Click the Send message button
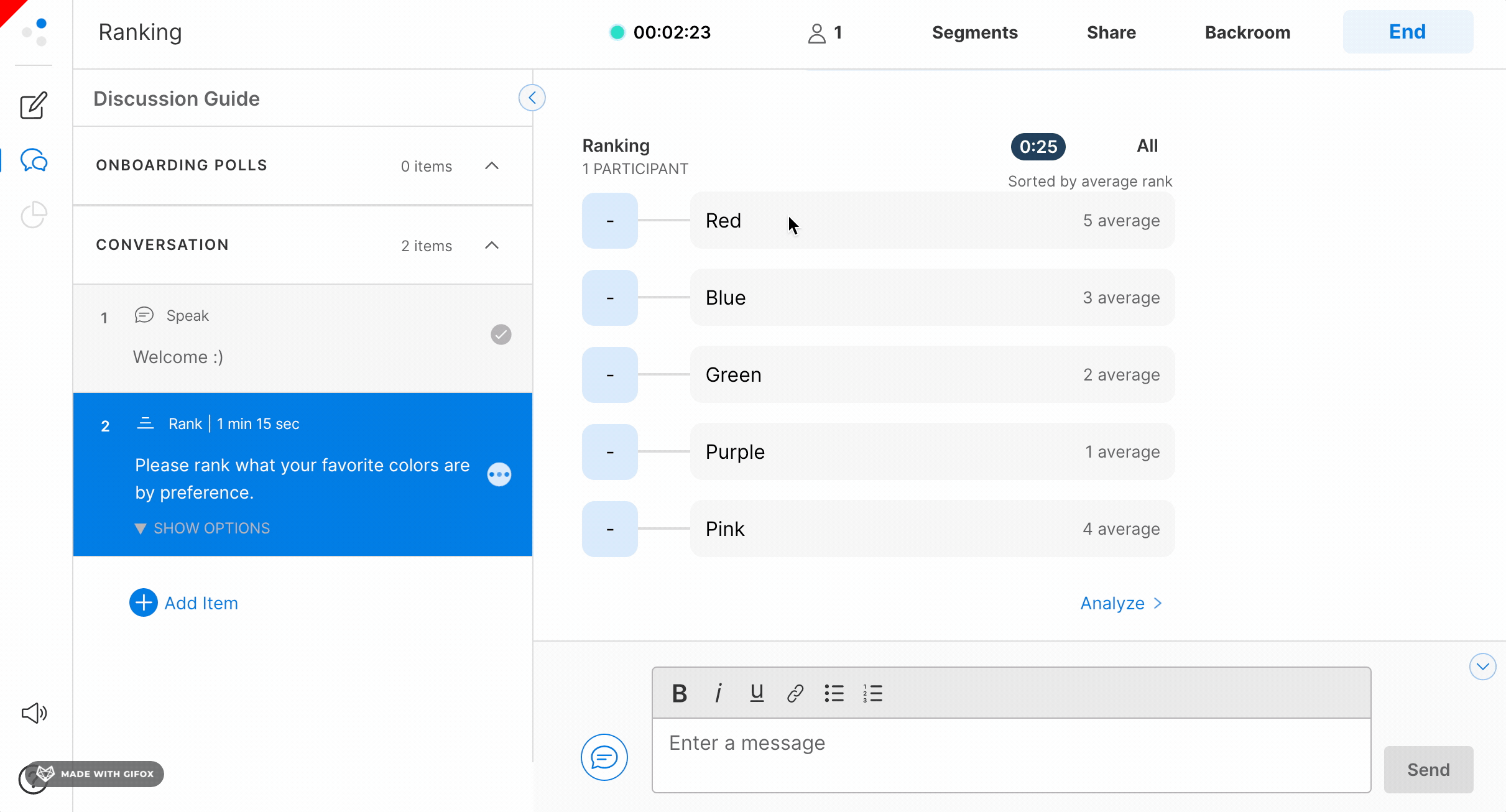The width and height of the screenshot is (1506, 812). coord(1428,770)
